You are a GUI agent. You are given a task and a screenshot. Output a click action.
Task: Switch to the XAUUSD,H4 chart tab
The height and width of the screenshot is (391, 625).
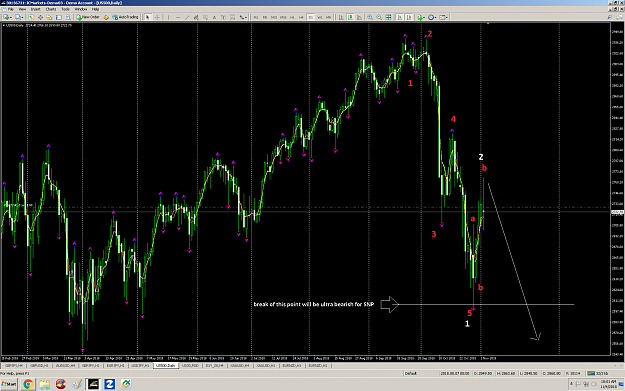(x=240, y=365)
